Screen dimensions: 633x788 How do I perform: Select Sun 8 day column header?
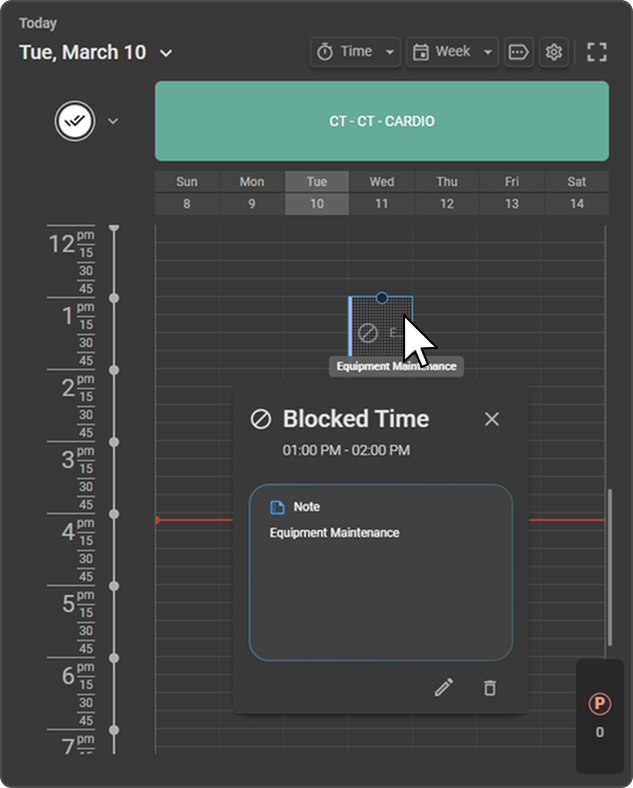click(186, 193)
